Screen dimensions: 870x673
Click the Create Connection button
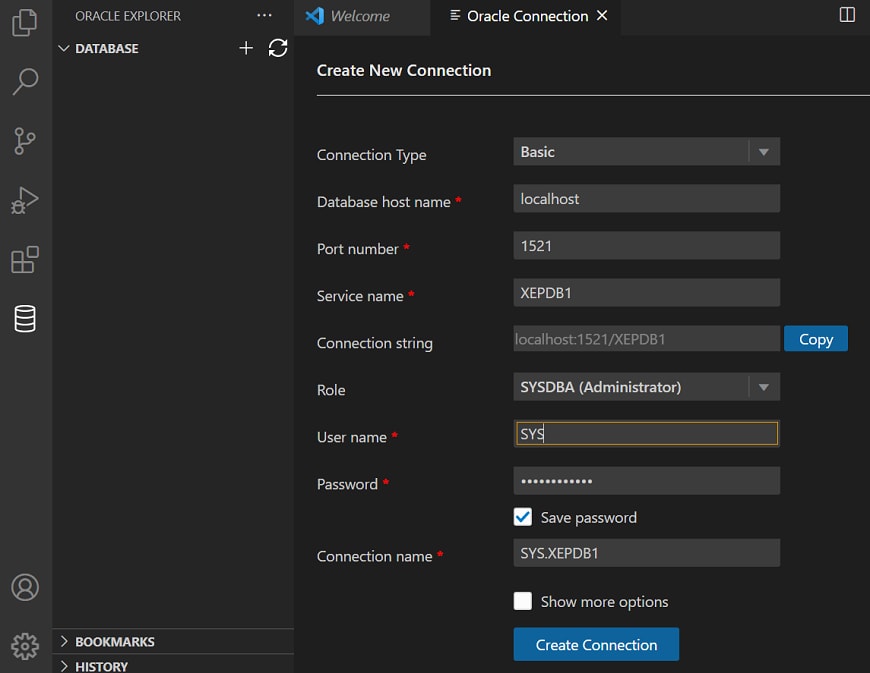point(596,645)
